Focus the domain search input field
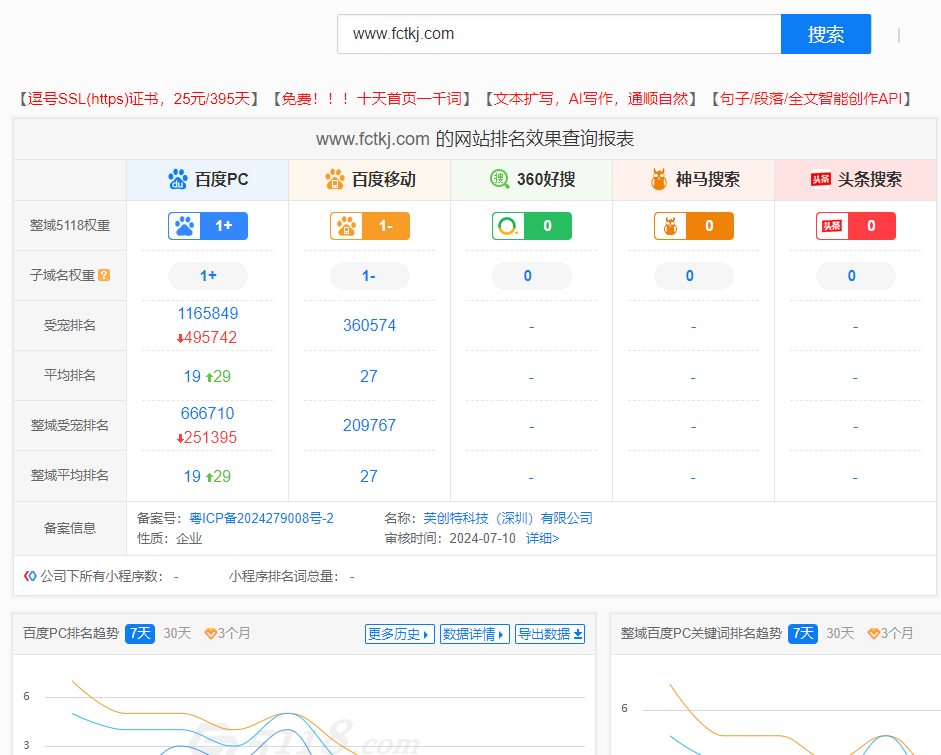941x755 pixels. point(559,34)
